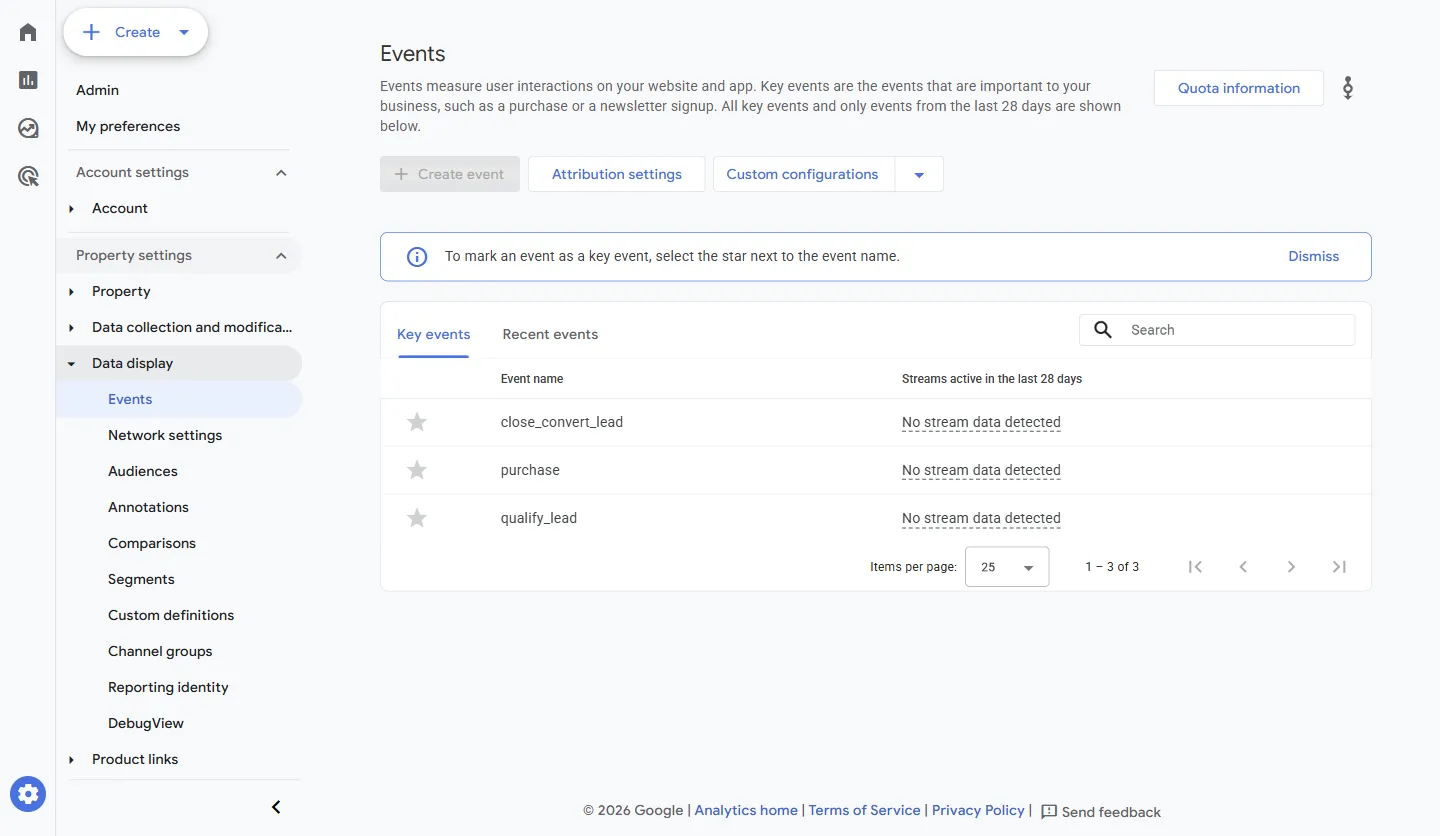
Task: Select the Key events tab
Action: click(x=433, y=334)
